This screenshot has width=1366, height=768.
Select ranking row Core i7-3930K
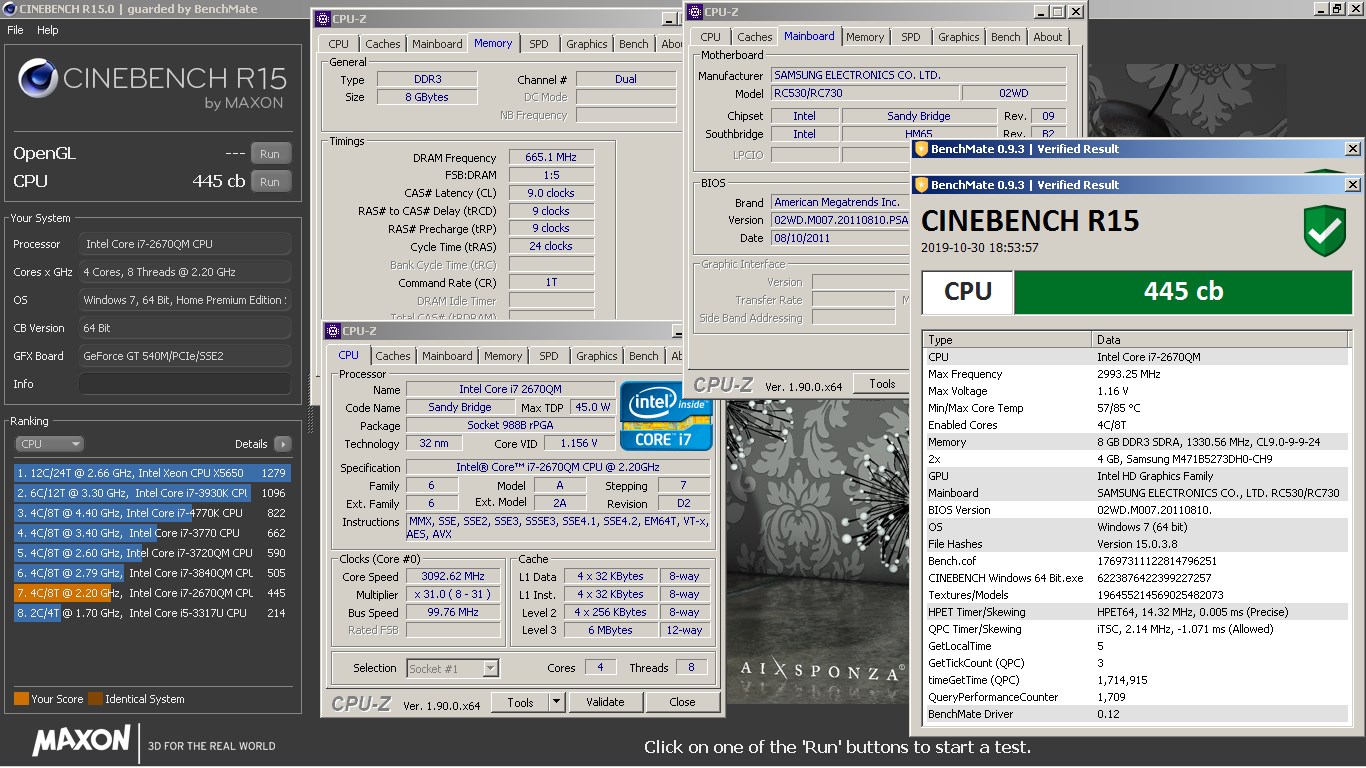152,493
